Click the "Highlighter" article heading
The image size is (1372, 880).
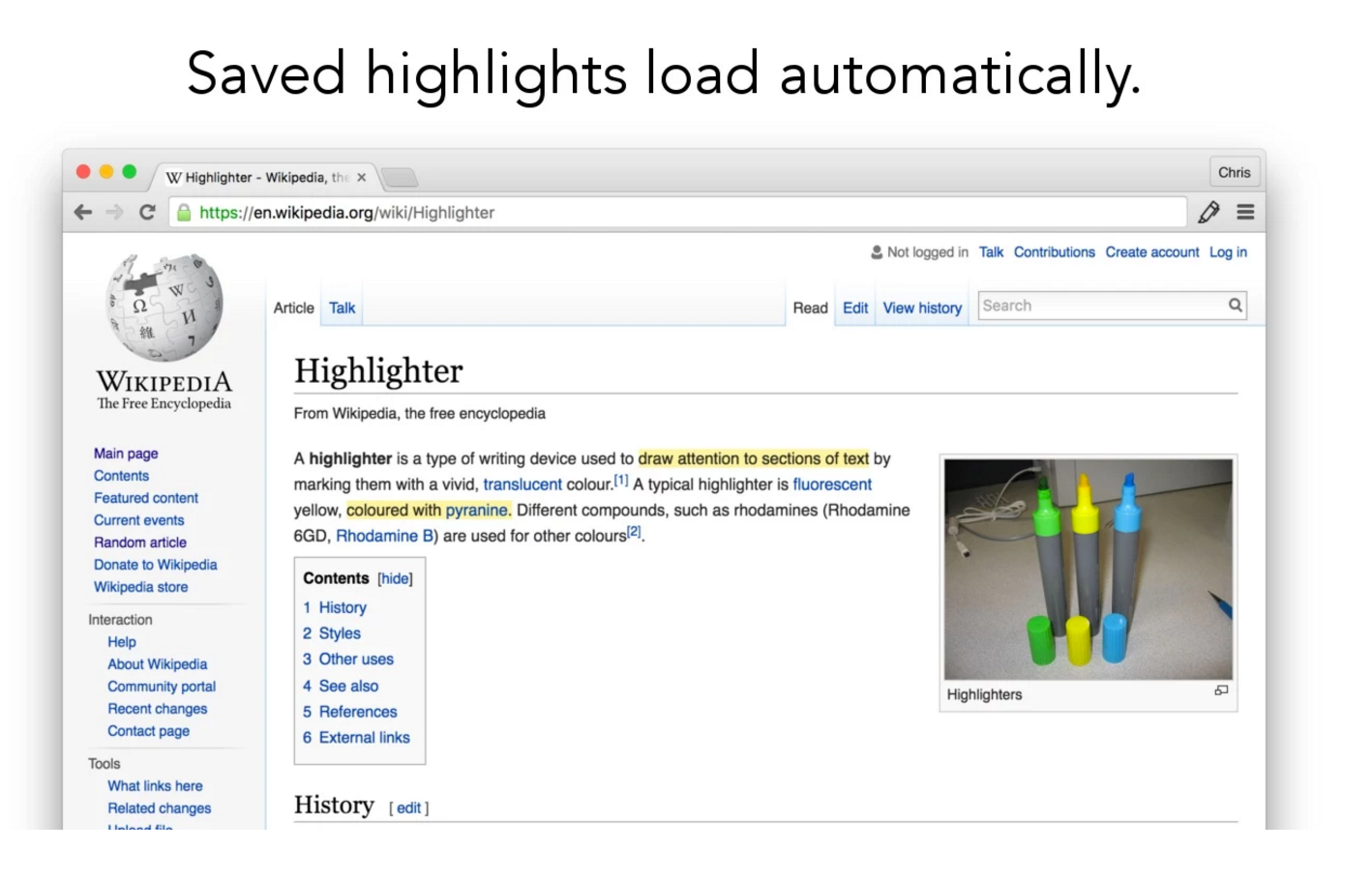(378, 370)
